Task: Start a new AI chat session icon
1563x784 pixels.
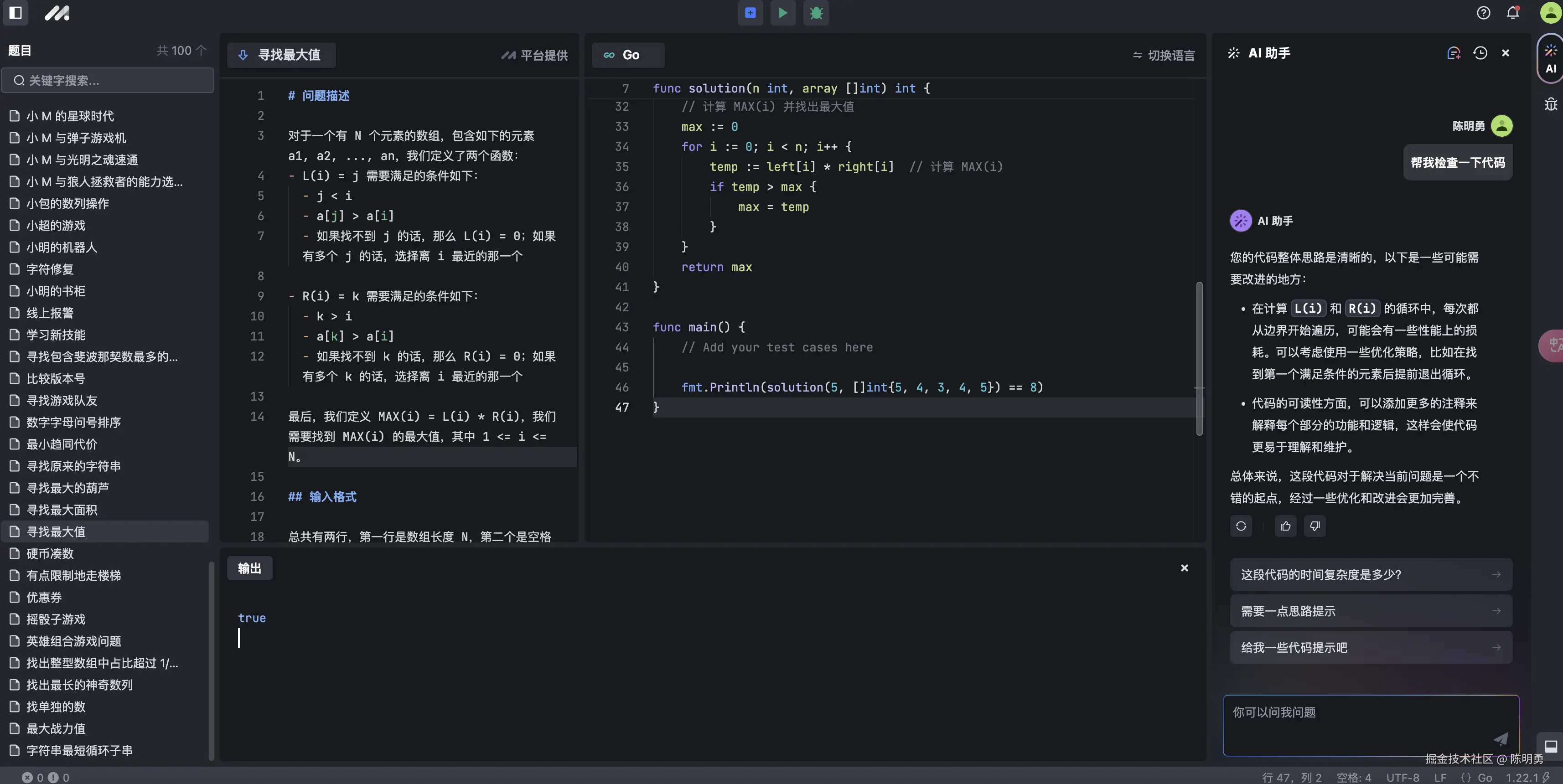Action: tap(1453, 53)
